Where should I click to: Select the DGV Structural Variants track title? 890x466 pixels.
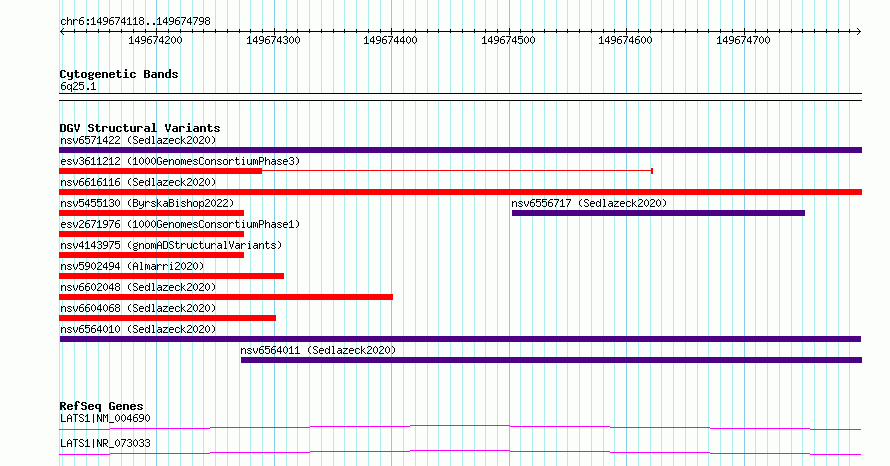(140, 128)
